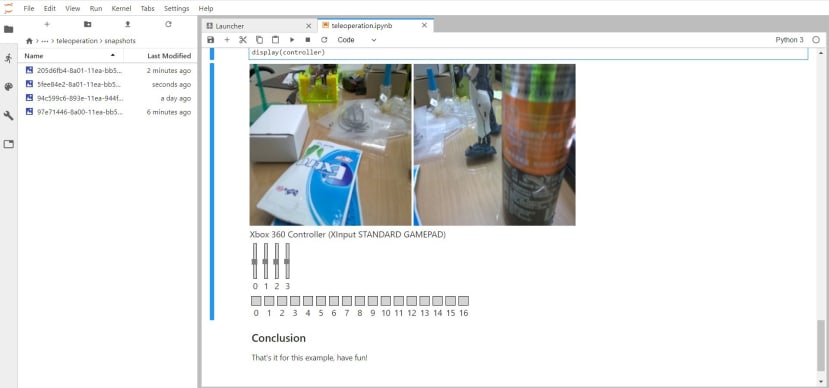
Task: Interrupt the kernel with stop icon
Action: point(308,40)
